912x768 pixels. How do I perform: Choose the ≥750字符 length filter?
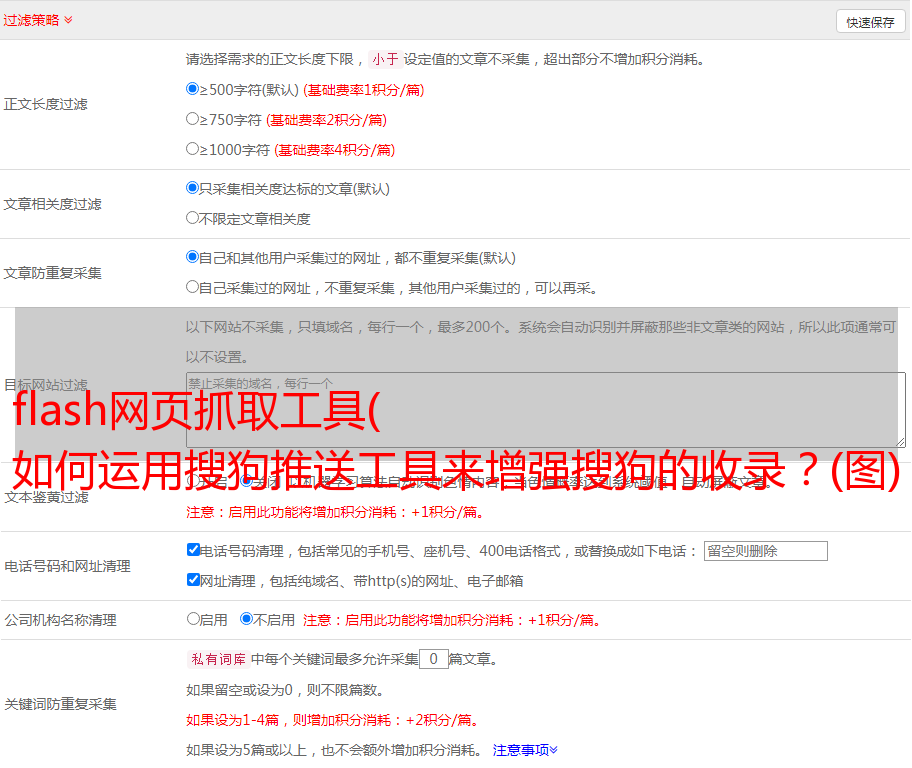(193, 119)
